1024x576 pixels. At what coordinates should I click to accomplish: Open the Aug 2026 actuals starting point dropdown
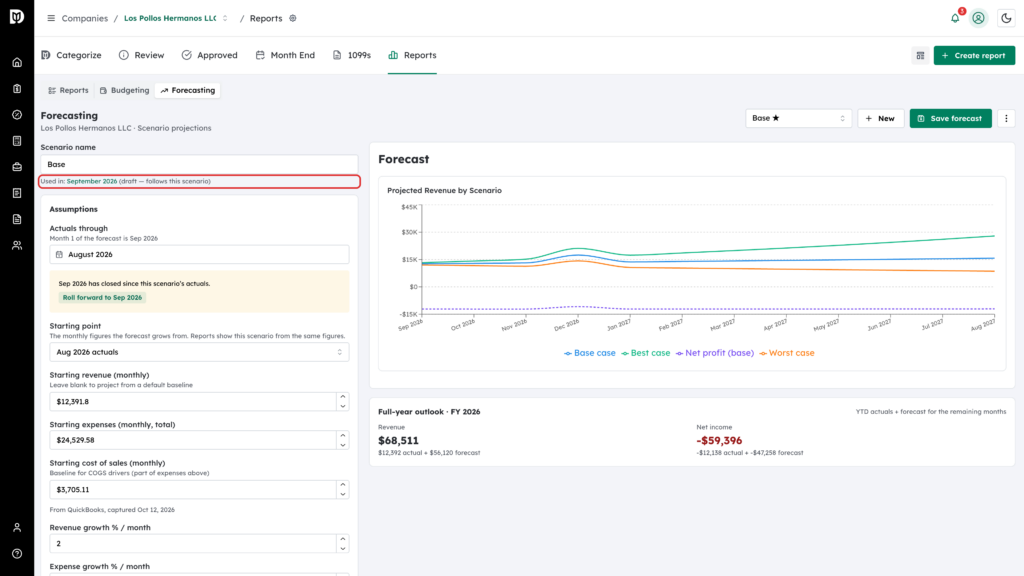199,352
